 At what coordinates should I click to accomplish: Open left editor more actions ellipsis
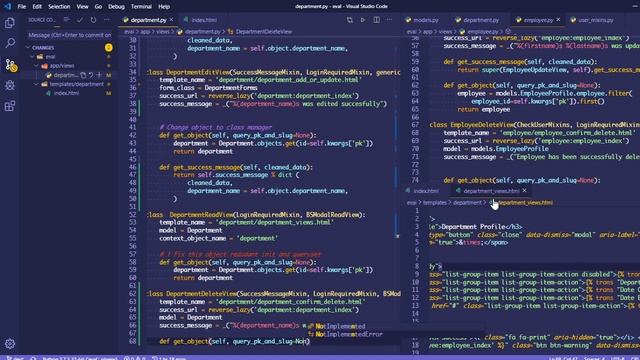coord(389,20)
